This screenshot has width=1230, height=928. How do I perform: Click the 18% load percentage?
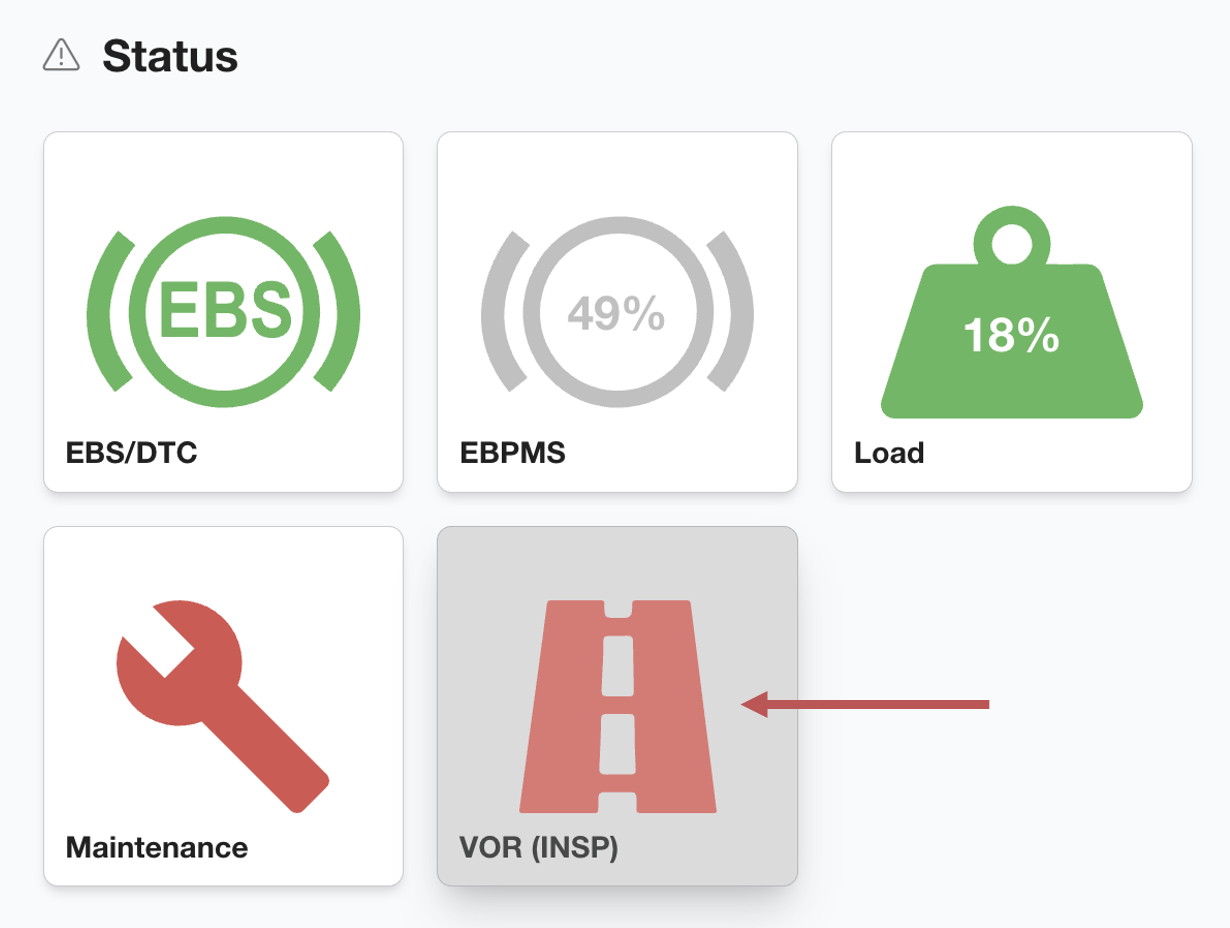[1011, 336]
